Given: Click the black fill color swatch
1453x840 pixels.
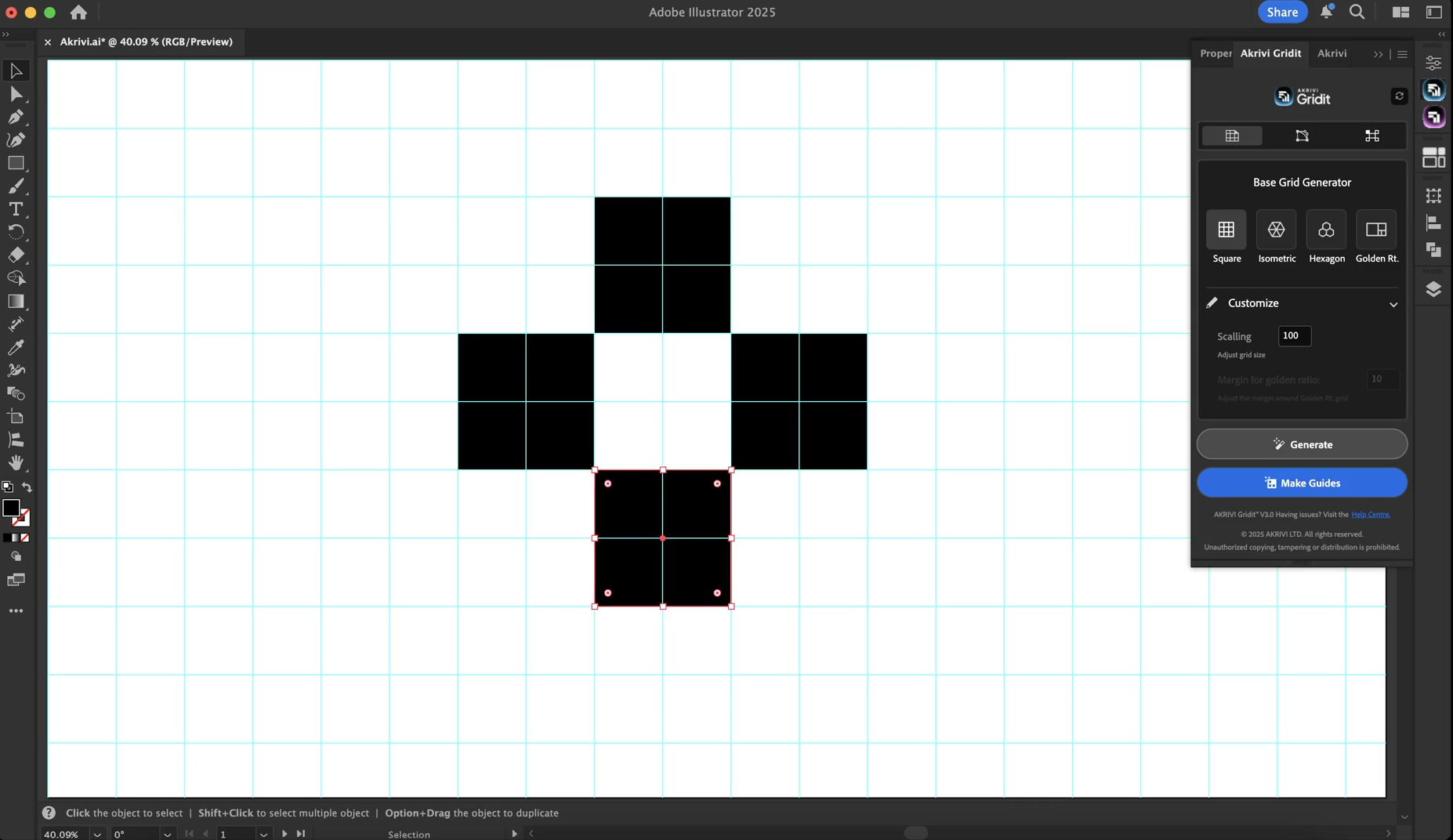Looking at the screenshot, I should [x=11, y=508].
